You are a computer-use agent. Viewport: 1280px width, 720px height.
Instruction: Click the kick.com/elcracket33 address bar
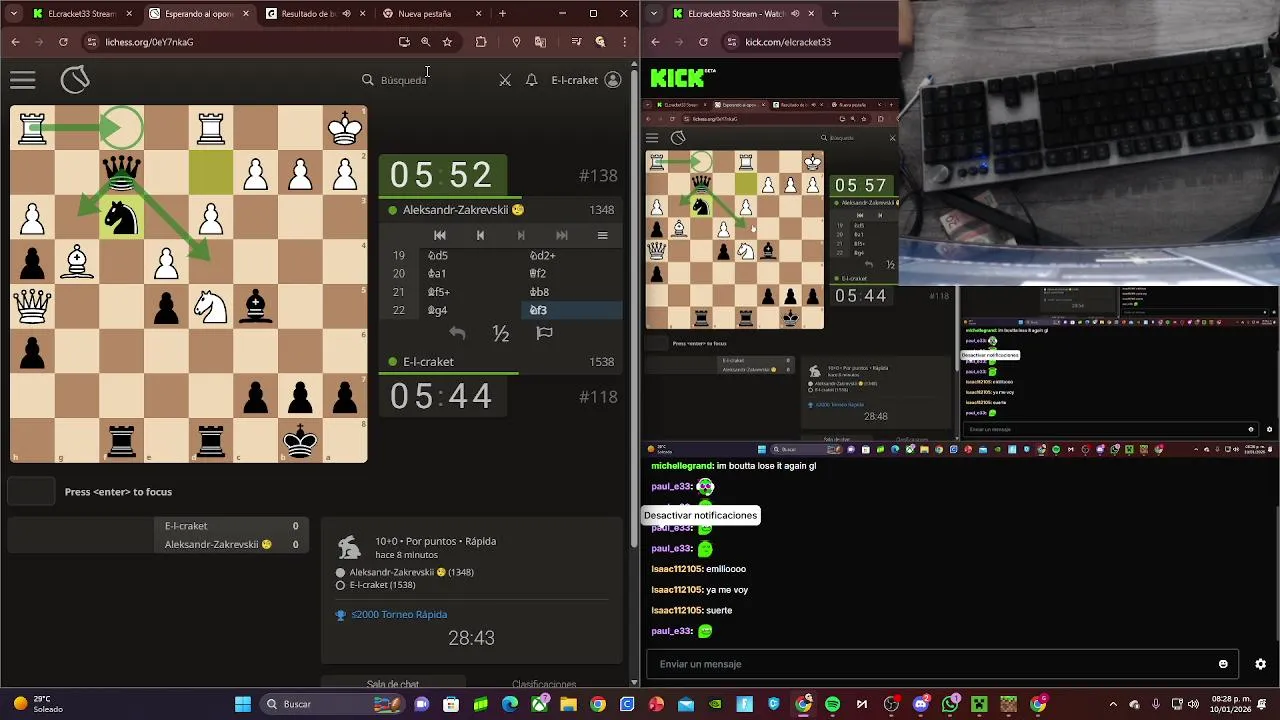coord(810,42)
